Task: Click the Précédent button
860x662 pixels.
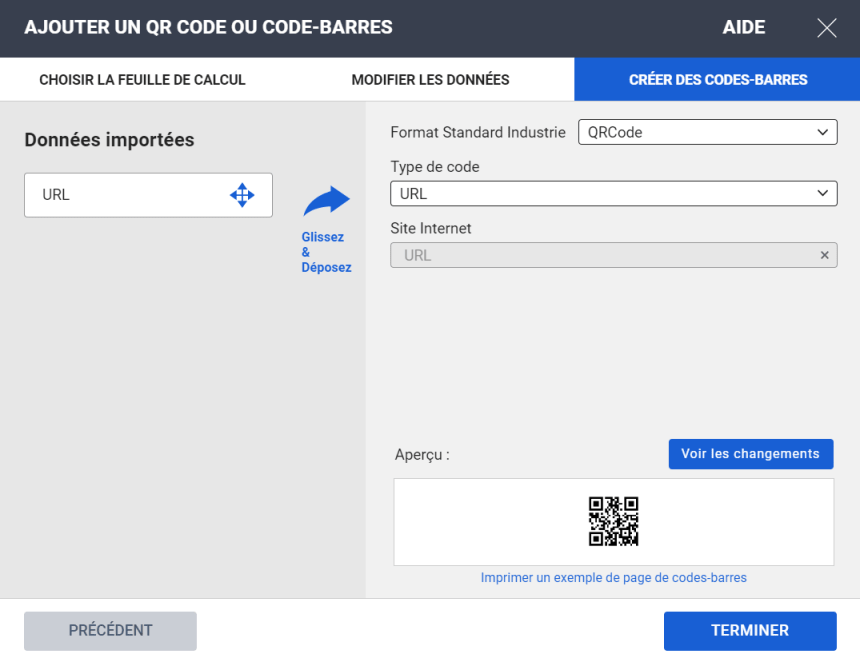Action: point(110,631)
